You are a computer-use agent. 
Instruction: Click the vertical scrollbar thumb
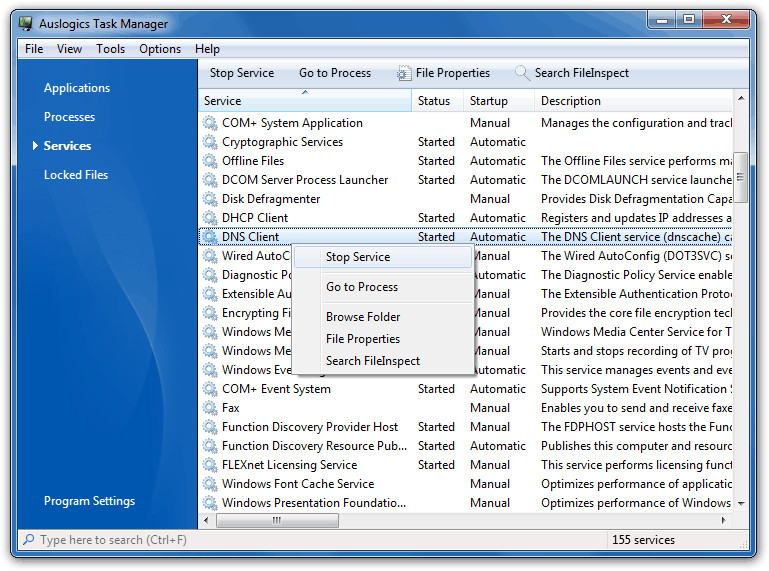[x=741, y=177]
